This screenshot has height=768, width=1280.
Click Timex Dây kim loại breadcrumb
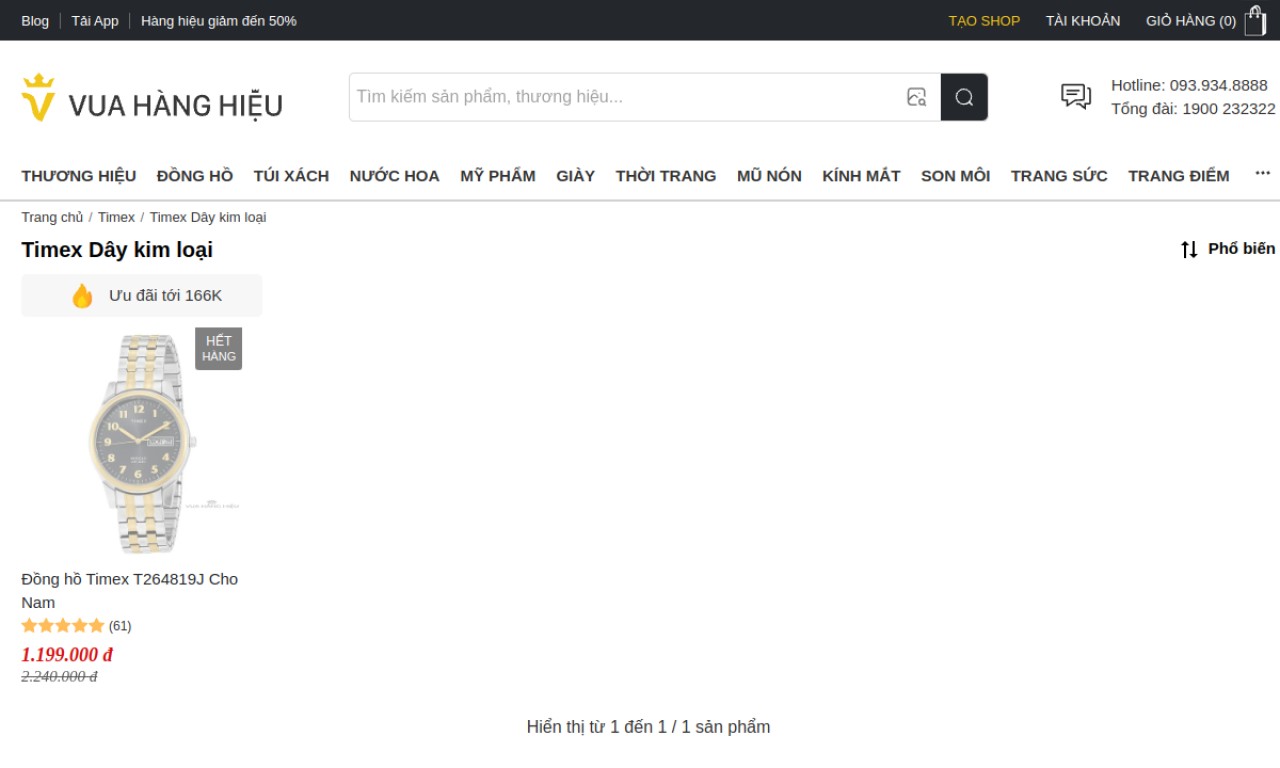pos(208,217)
